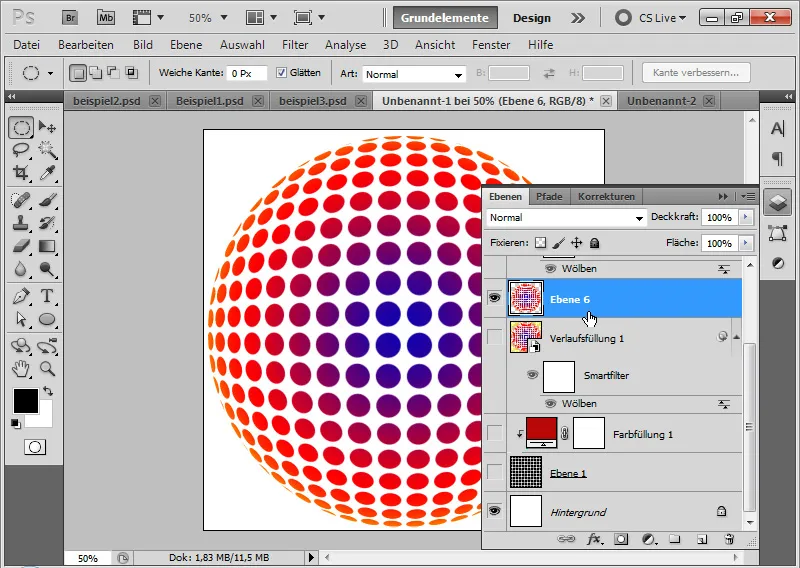Switch to the Pfade tab
Screen dimensions: 800x568
[x=549, y=196]
